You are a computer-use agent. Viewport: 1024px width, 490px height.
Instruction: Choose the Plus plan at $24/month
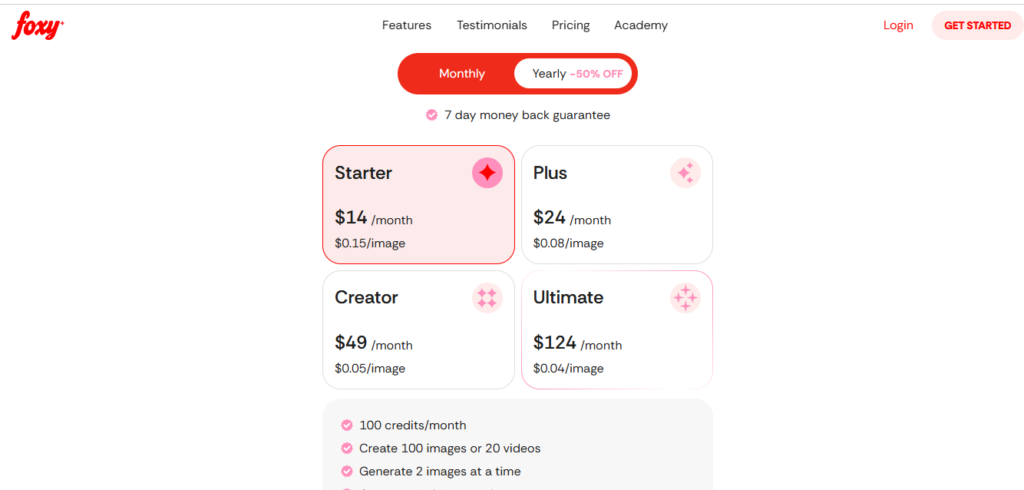[616, 205]
